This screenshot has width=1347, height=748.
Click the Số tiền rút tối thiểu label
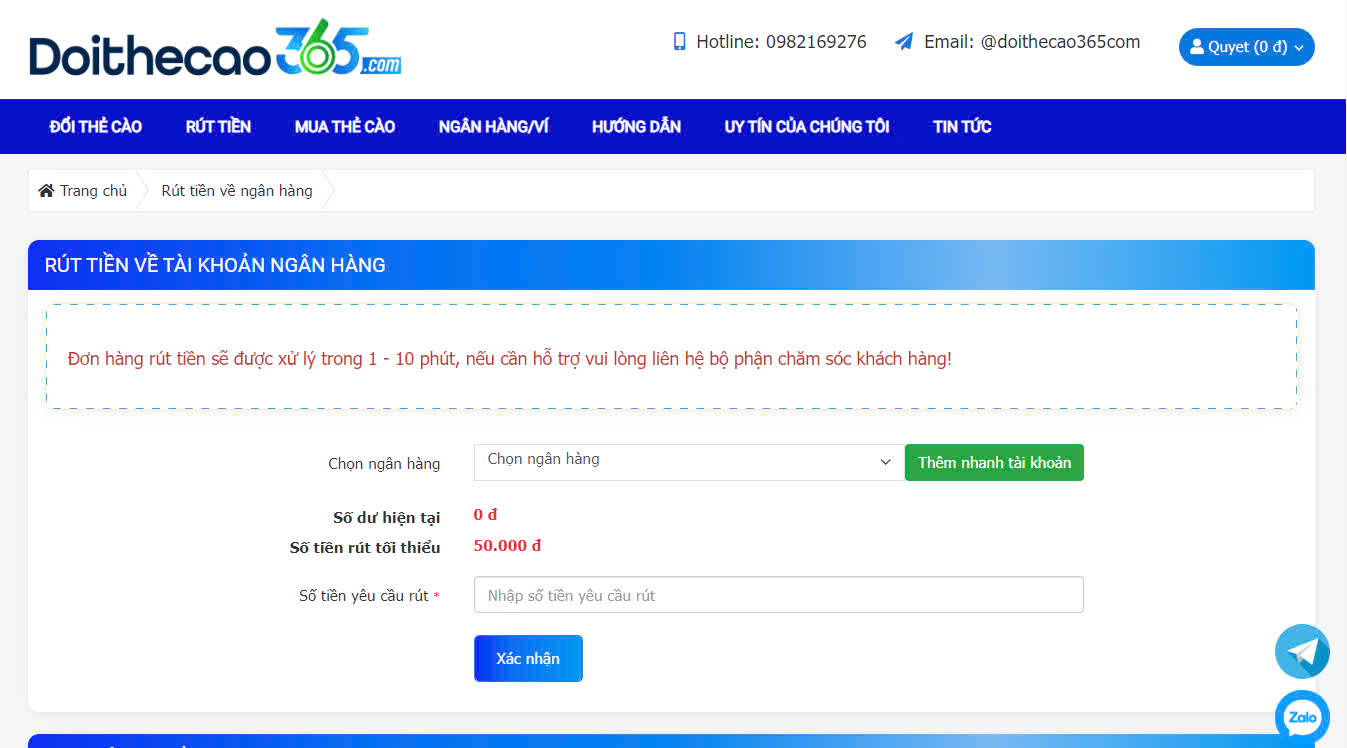click(365, 547)
